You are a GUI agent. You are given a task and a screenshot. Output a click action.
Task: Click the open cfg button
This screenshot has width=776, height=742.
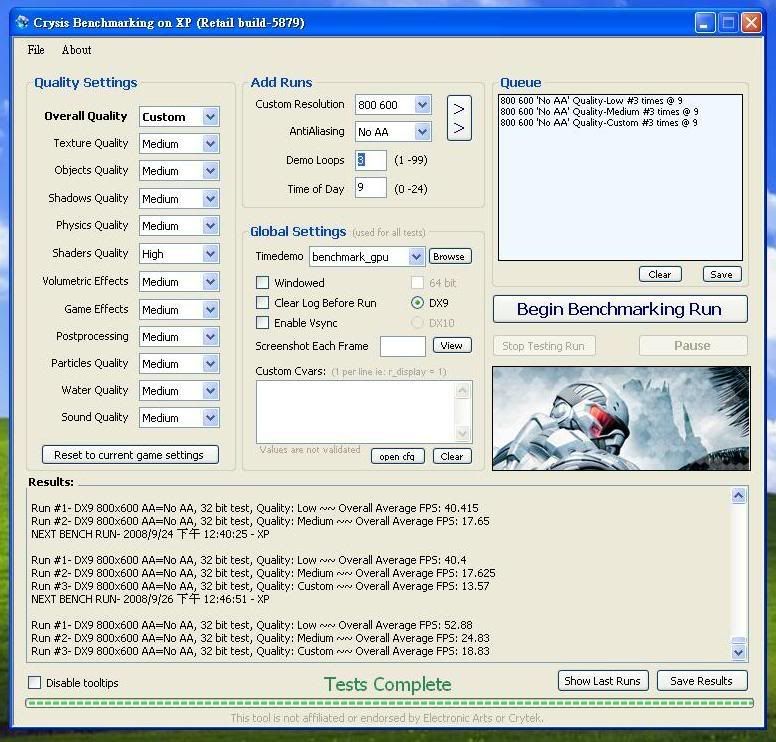pyautogui.click(x=397, y=456)
